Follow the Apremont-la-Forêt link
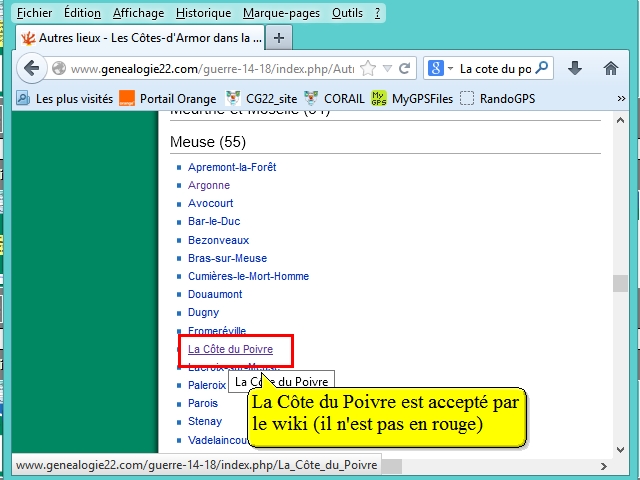The image size is (640, 480). [232, 167]
